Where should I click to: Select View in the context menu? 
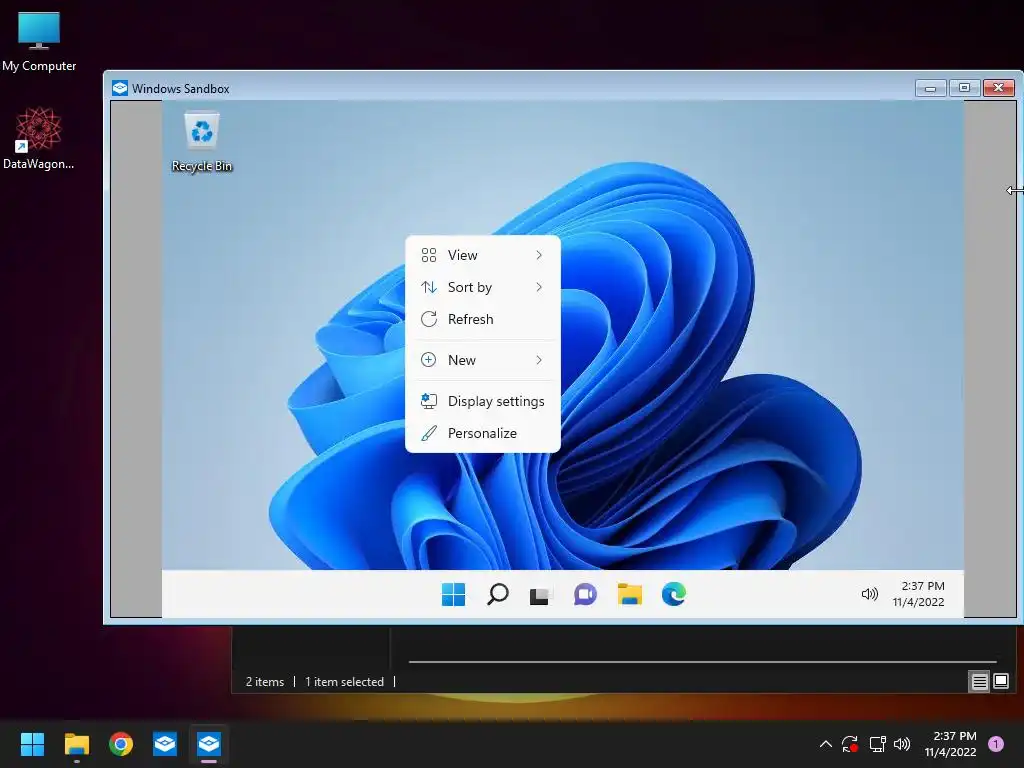(483, 255)
